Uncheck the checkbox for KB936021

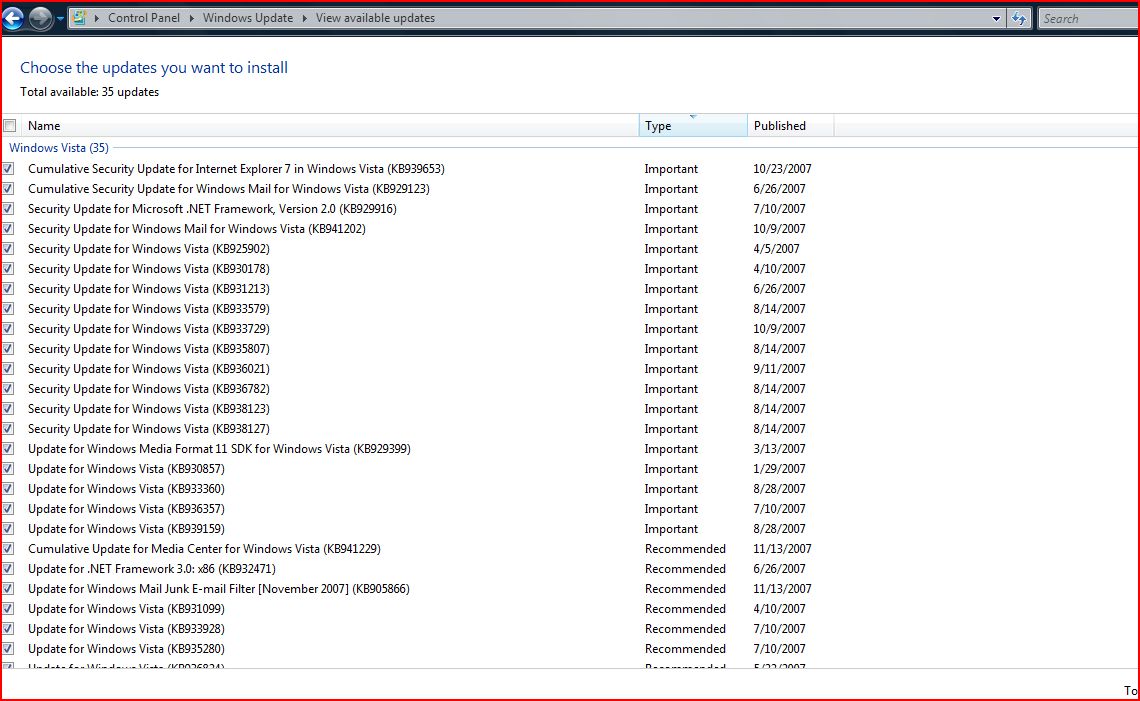point(8,369)
